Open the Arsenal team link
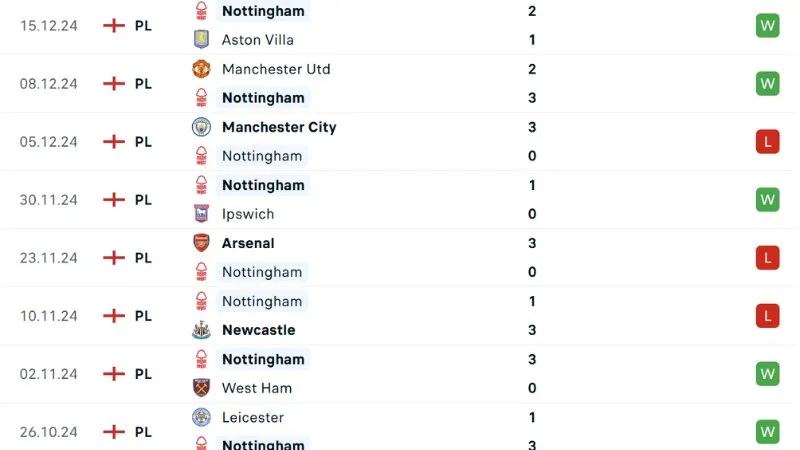 248,243
